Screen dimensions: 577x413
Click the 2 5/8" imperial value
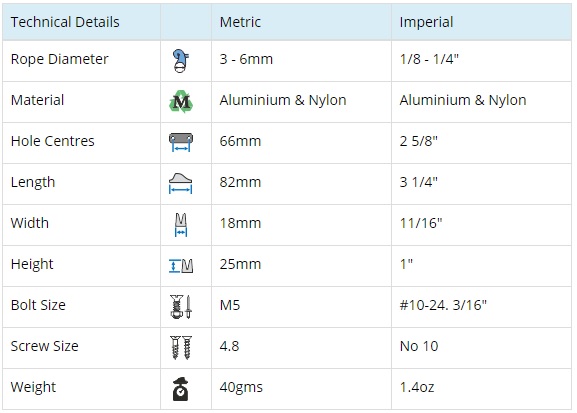tap(419, 141)
